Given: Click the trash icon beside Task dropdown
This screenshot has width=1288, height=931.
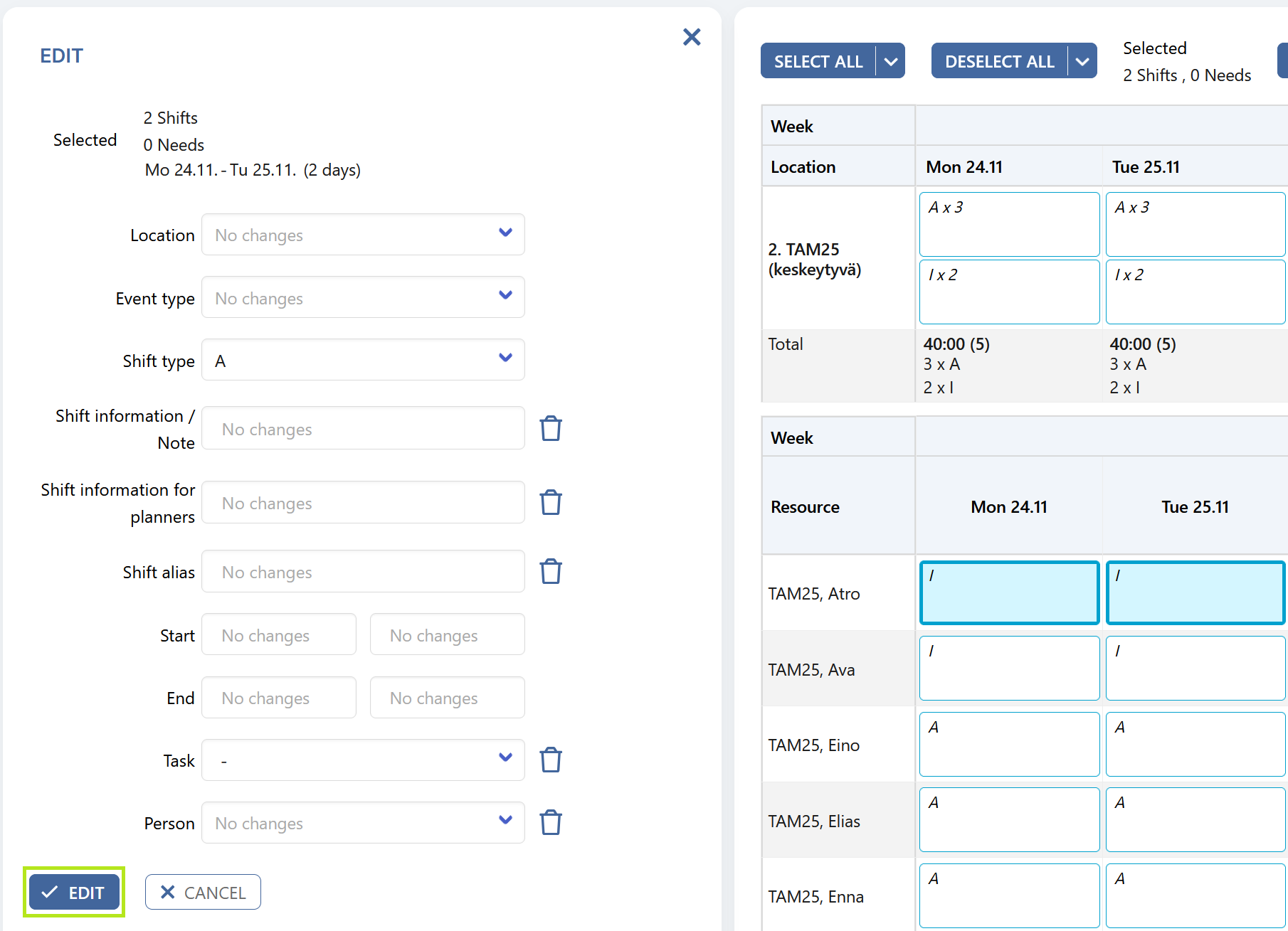Looking at the screenshot, I should point(551,760).
